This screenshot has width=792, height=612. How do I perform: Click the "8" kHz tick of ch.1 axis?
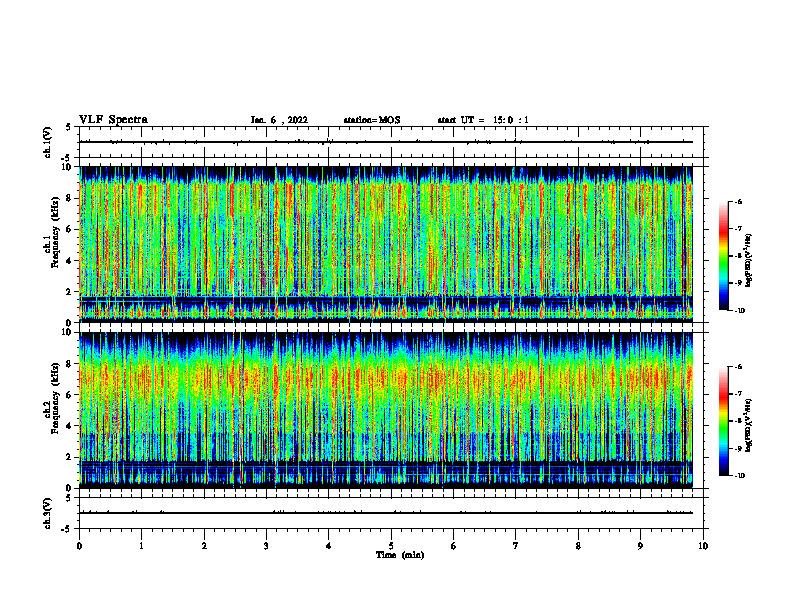pyautogui.click(x=70, y=198)
